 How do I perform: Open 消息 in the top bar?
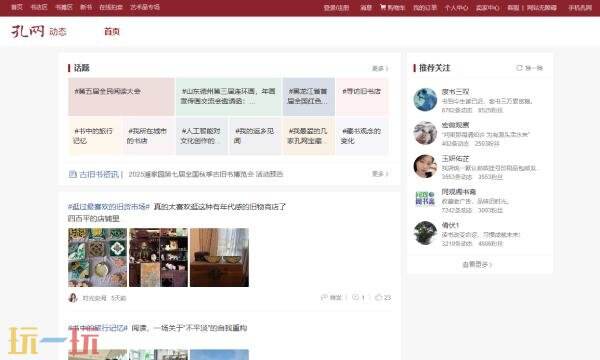[366, 8]
